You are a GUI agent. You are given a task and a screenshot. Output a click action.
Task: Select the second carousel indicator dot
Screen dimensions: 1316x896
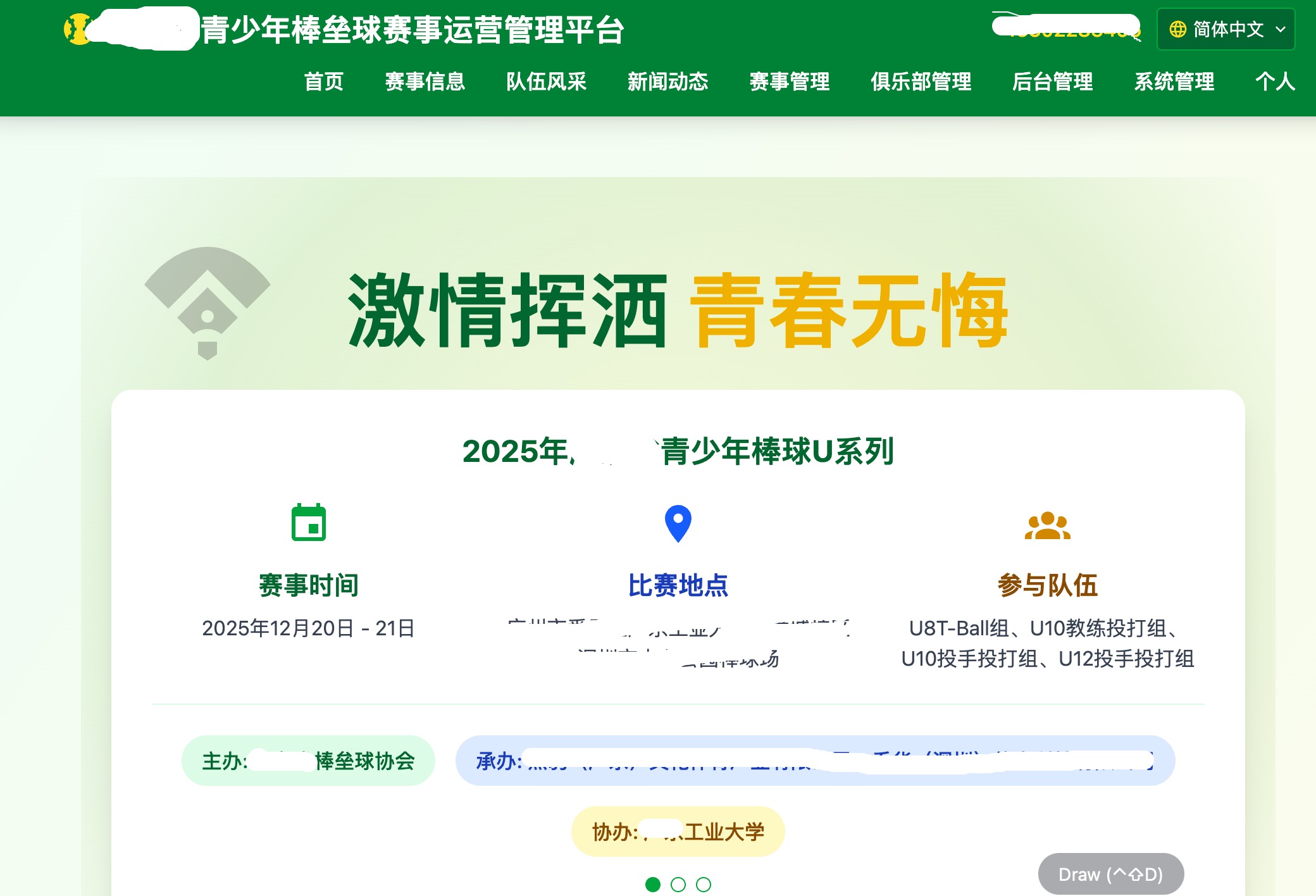[678, 884]
